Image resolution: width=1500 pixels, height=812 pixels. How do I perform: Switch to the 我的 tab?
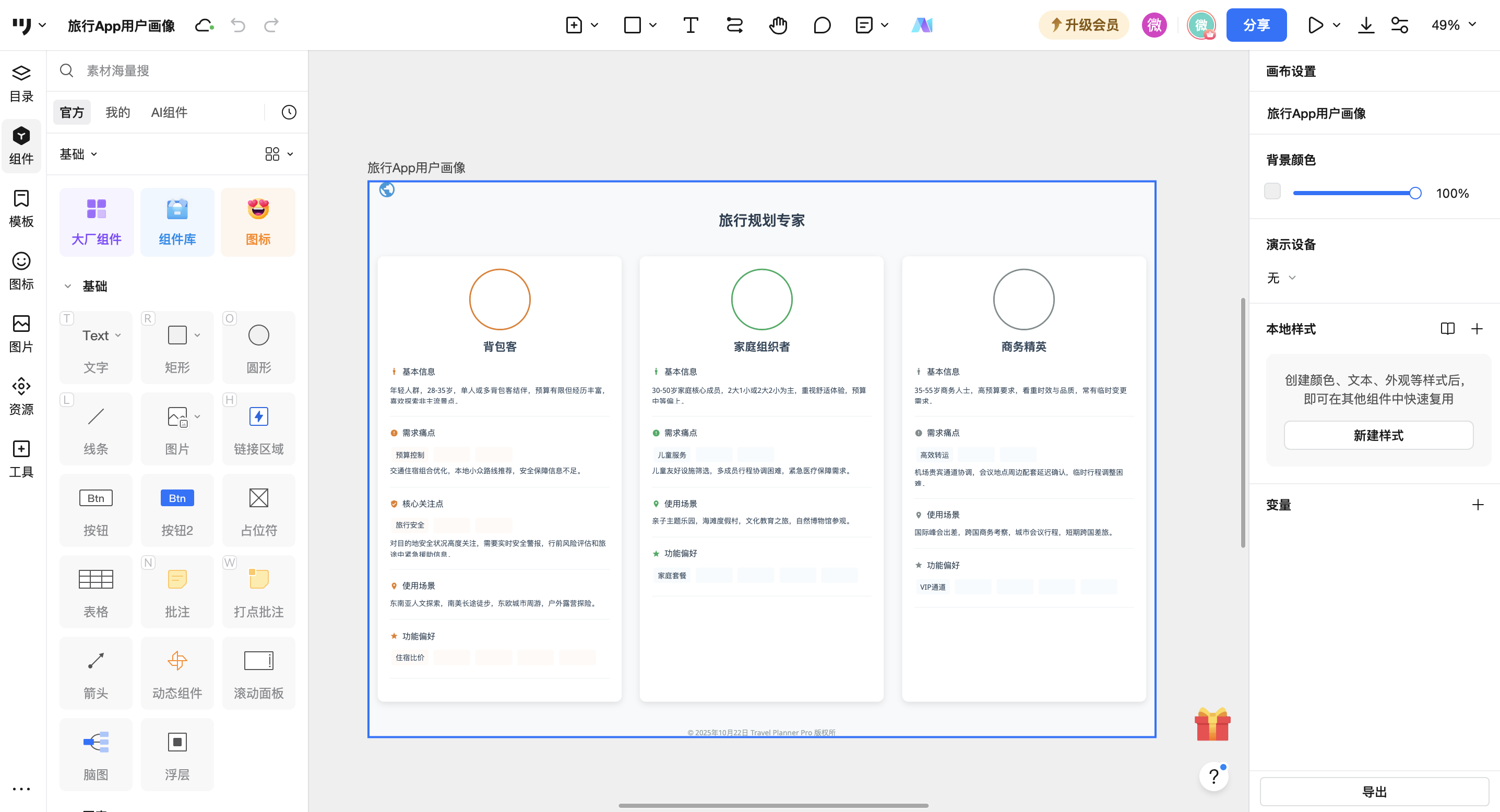pos(117,112)
